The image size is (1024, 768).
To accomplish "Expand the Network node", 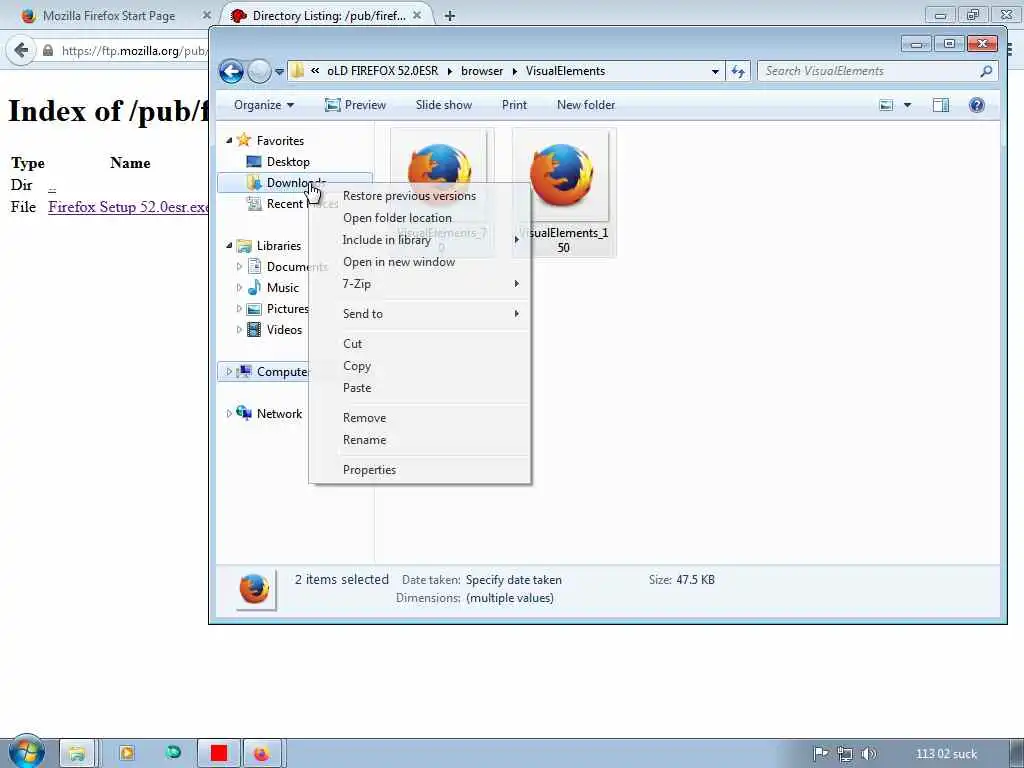I will coord(229,413).
